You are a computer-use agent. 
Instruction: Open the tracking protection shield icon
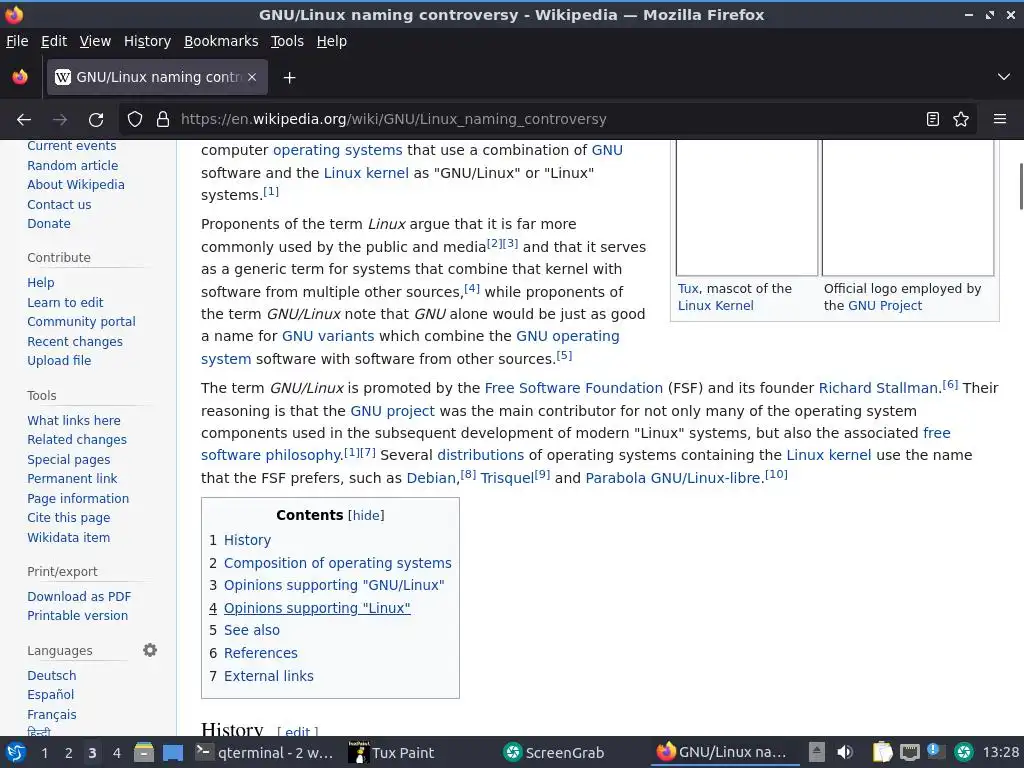click(x=135, y=120)
